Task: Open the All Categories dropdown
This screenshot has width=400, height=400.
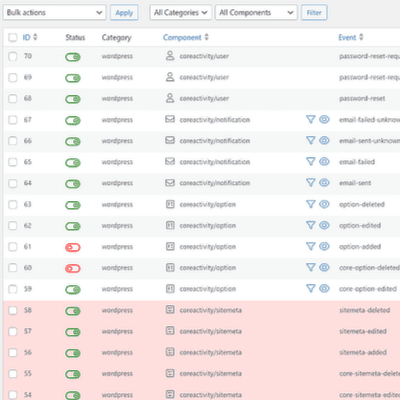Action: point(180,13)
